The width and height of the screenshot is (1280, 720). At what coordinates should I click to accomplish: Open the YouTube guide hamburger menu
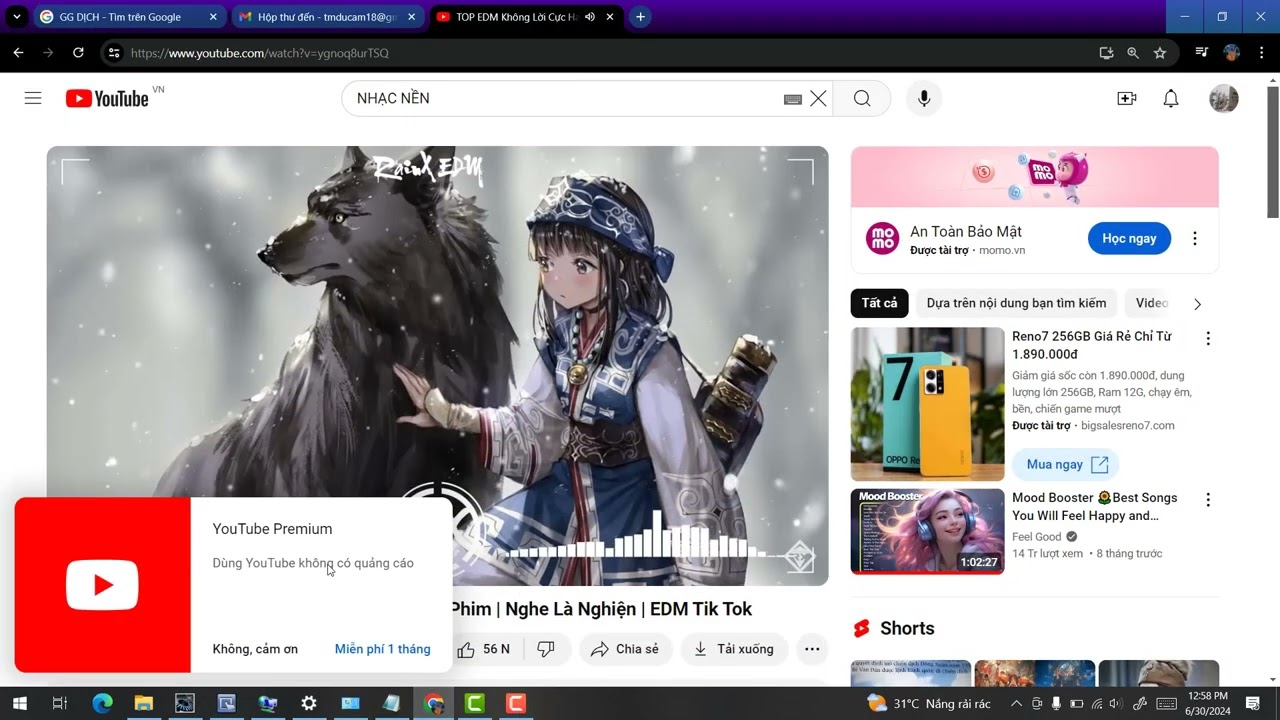click(33, 98)
